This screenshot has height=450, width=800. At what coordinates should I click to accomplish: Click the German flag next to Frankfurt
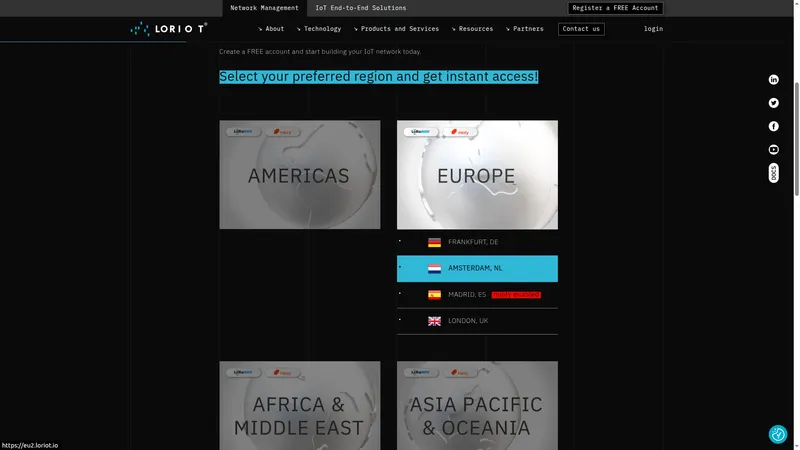(x=434, y=242)
